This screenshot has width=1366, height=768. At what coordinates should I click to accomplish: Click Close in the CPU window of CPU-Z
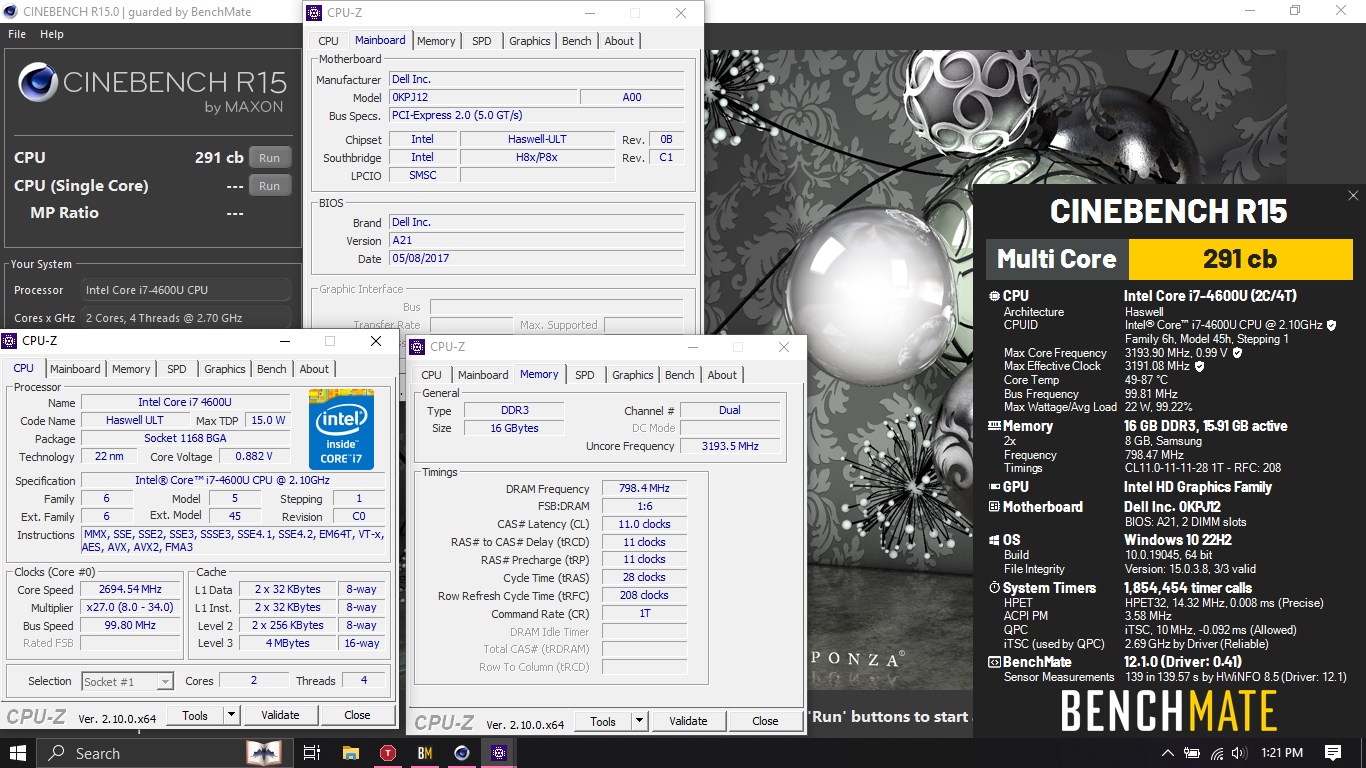click(357, 715)
